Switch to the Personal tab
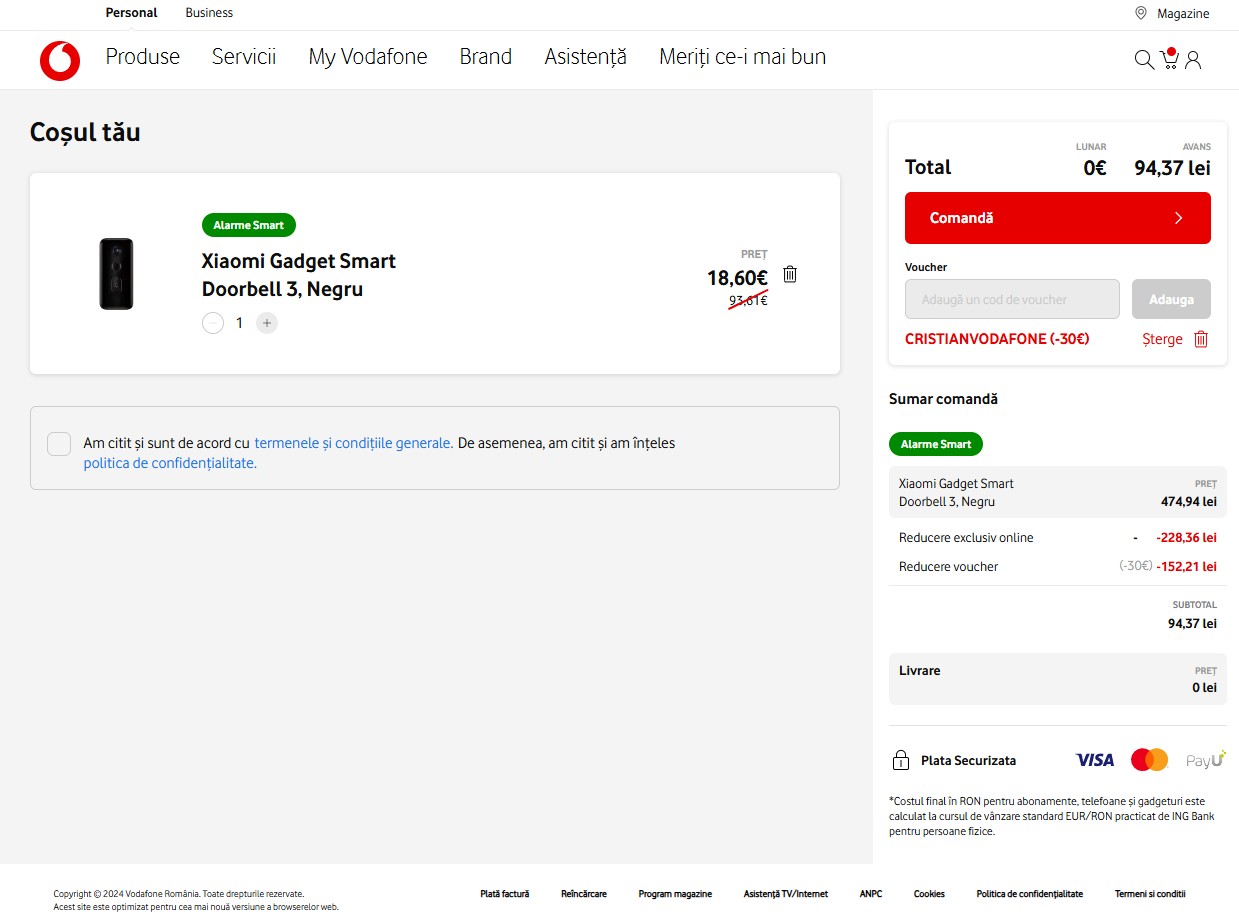1239x915 pixels. [131, 13]
